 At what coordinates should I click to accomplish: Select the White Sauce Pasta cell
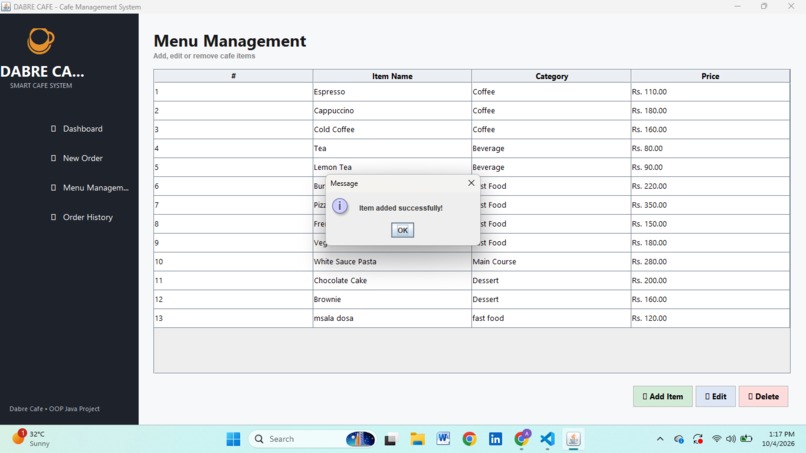point(392,261)
